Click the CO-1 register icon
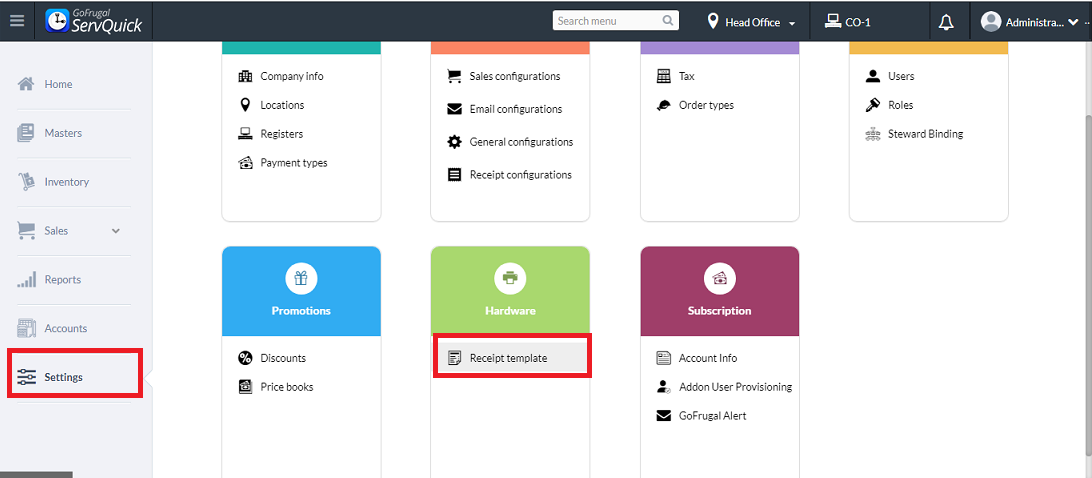The image size is (1092, 478). click(x=832, y=21)
